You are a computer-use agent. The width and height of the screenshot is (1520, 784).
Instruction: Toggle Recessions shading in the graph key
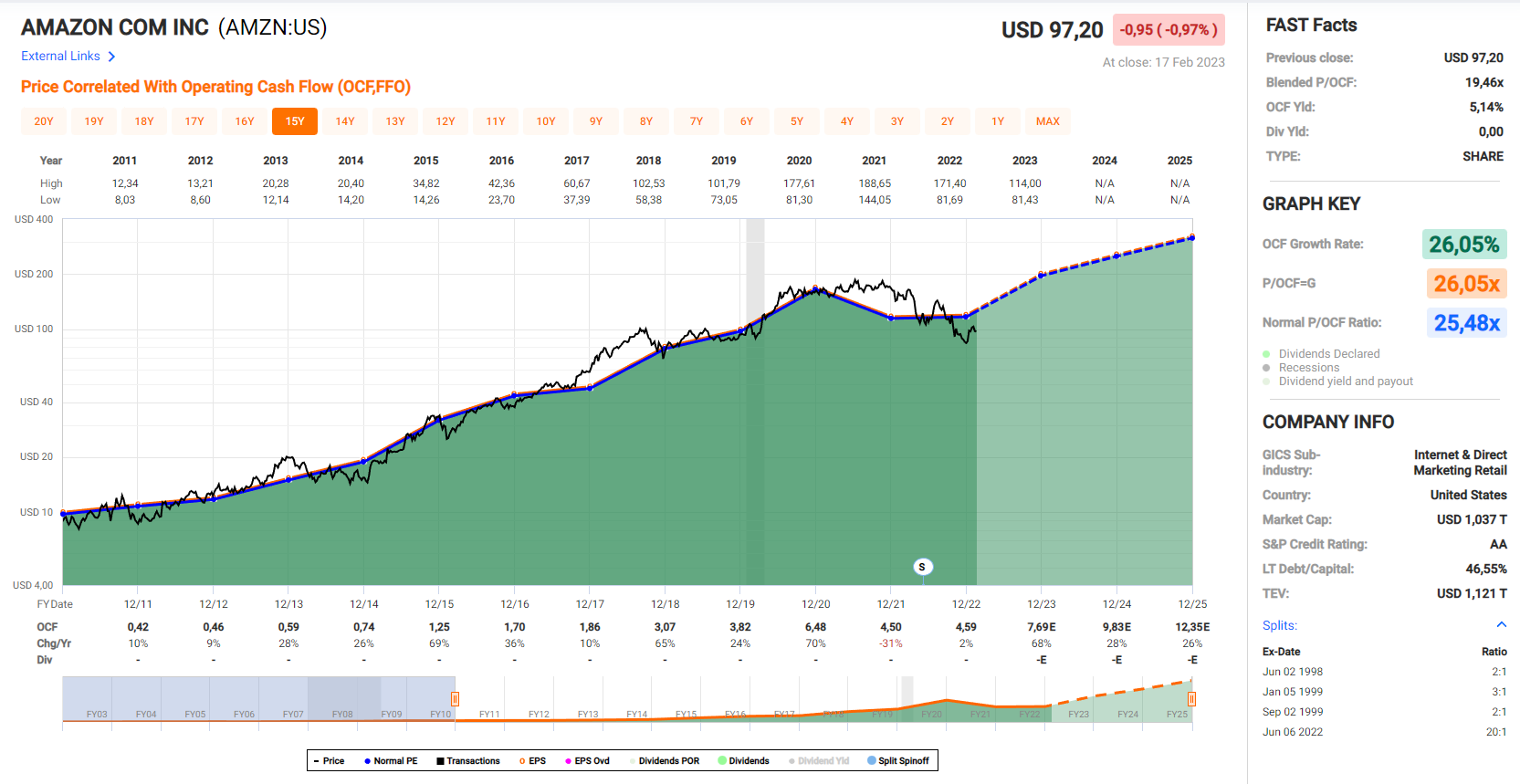[1266, 368]
